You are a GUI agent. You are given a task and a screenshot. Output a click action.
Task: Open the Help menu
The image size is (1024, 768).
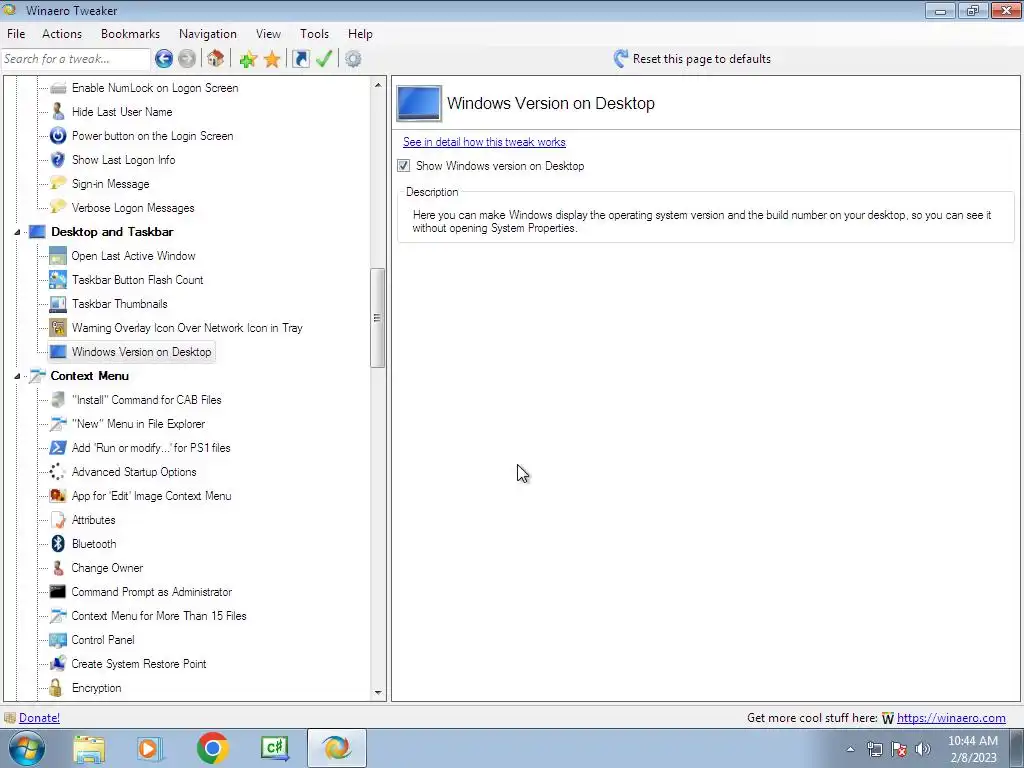(x=360, y=34)
